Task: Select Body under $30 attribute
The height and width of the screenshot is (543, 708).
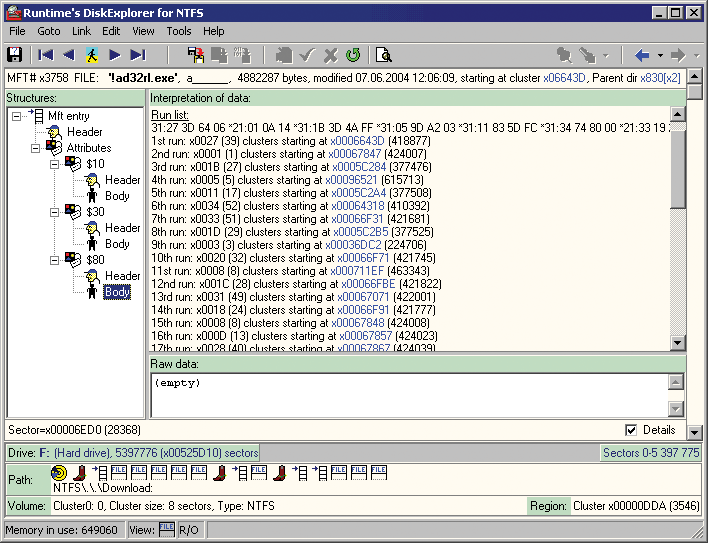Action: pos(117,244)
